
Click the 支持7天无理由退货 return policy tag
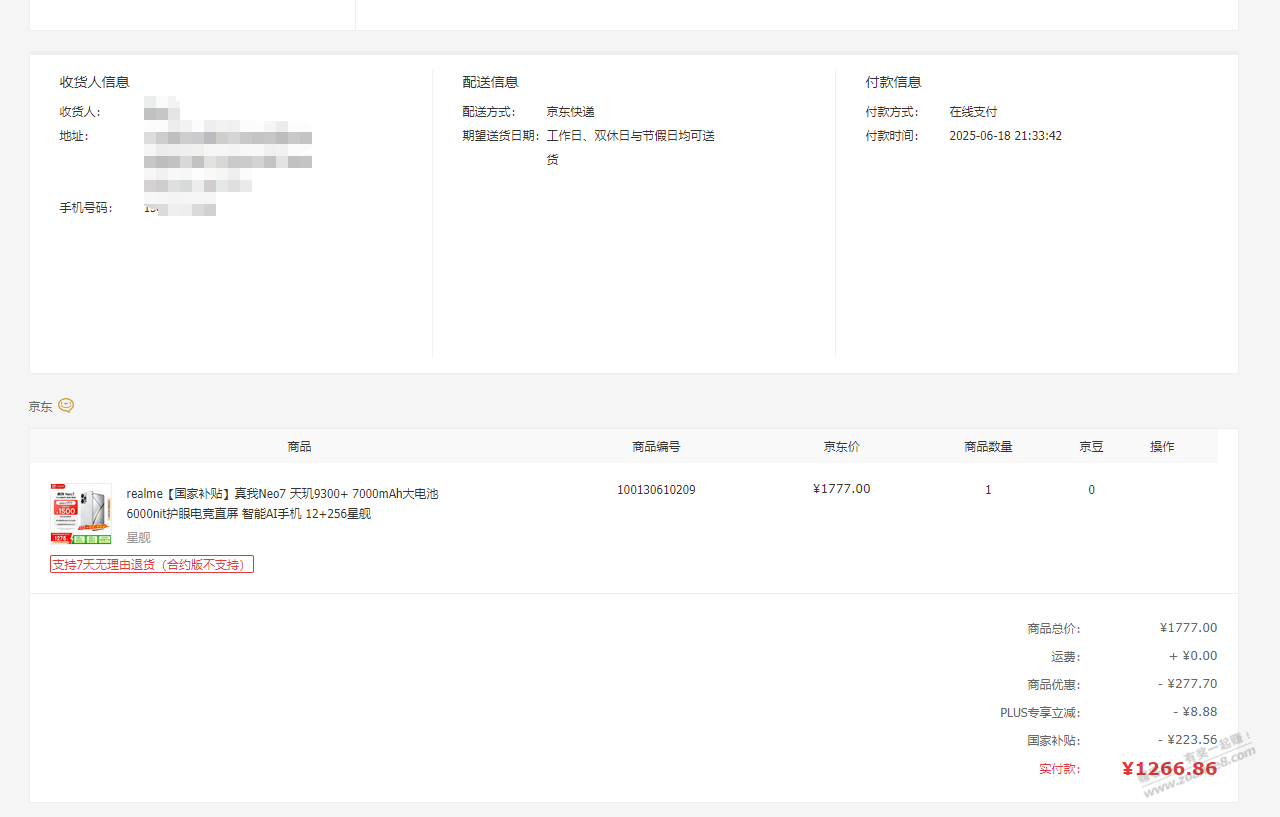click(x=152, y=564)
